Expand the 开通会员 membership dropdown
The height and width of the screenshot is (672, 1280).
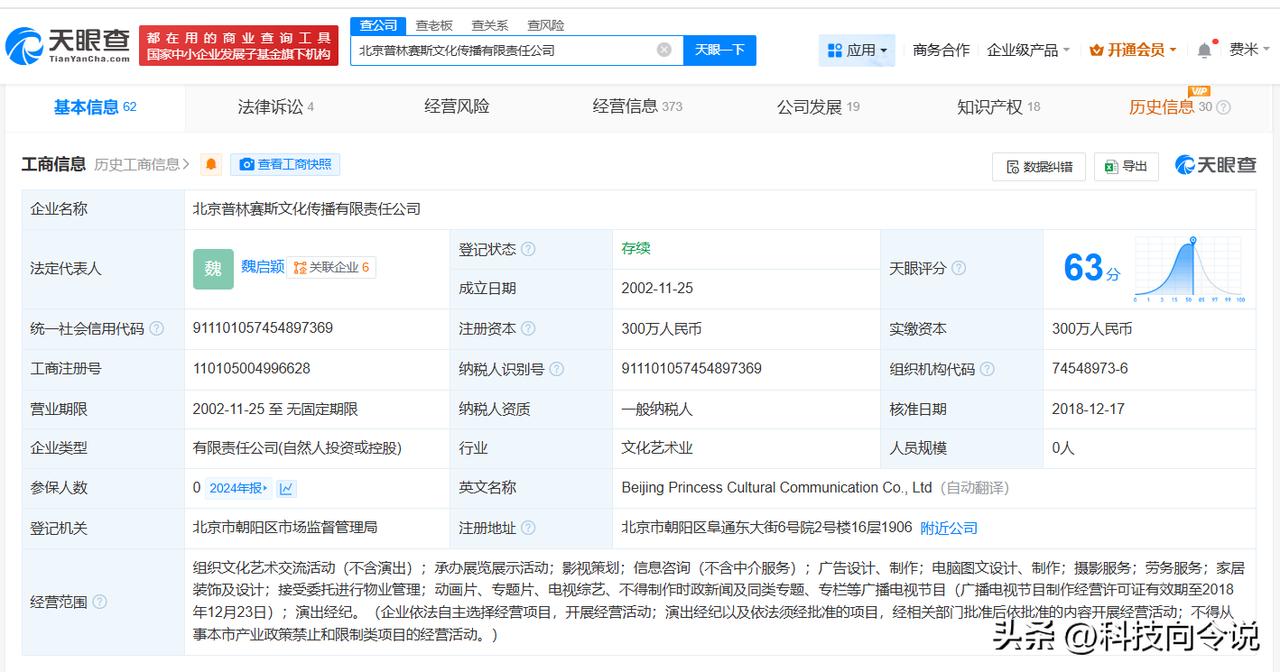click(x=1133, y=50)
